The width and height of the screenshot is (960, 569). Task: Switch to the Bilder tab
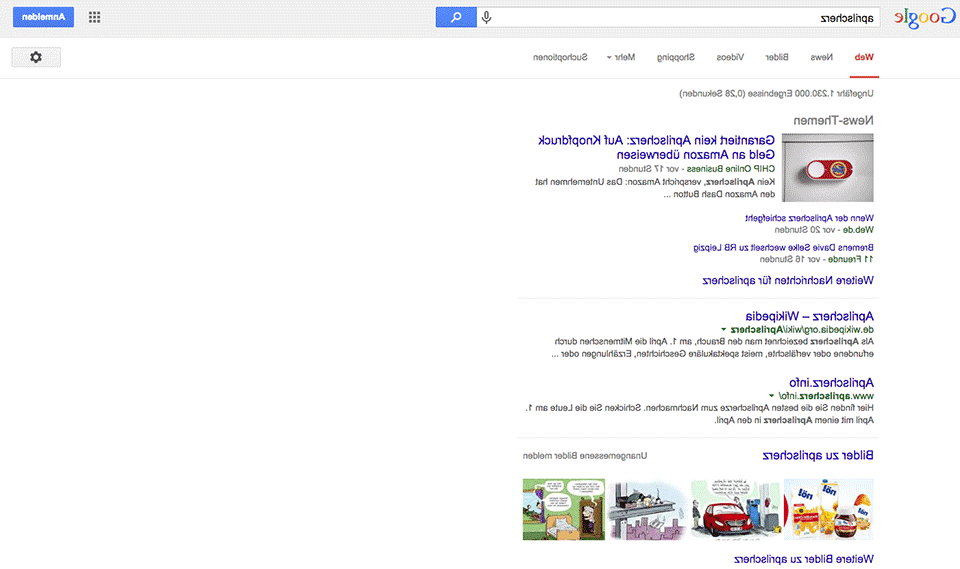coord(777,57)
